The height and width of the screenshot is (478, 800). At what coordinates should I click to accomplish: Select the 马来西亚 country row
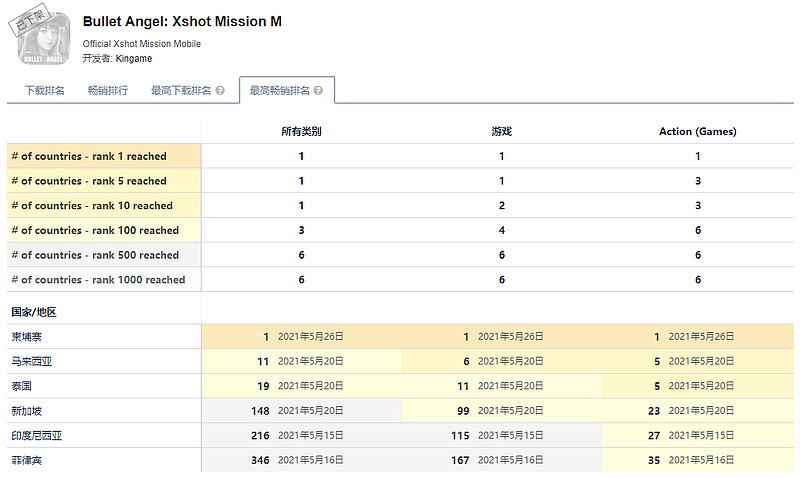[x=31, y=361]
